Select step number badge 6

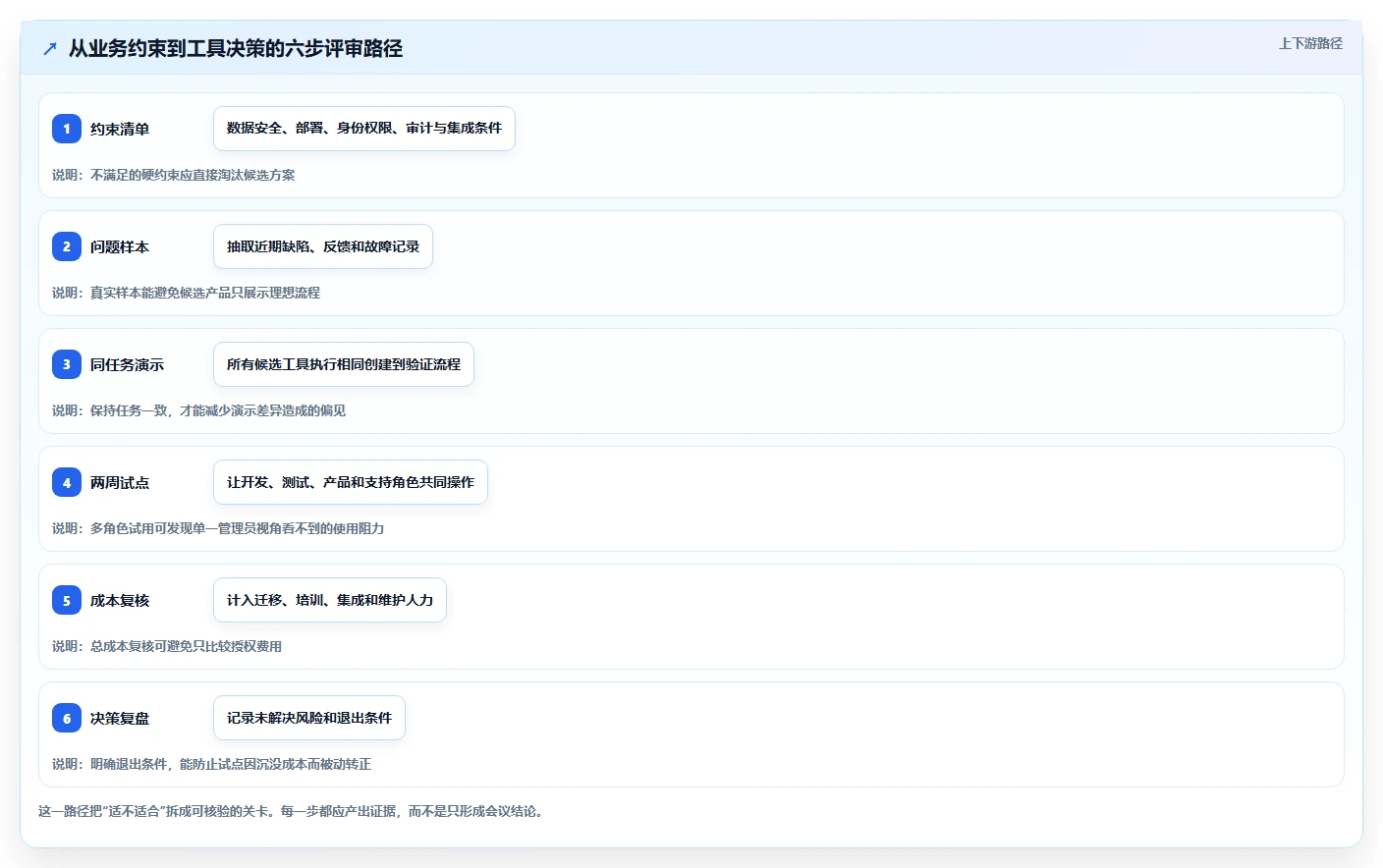[x=67, y=718]
